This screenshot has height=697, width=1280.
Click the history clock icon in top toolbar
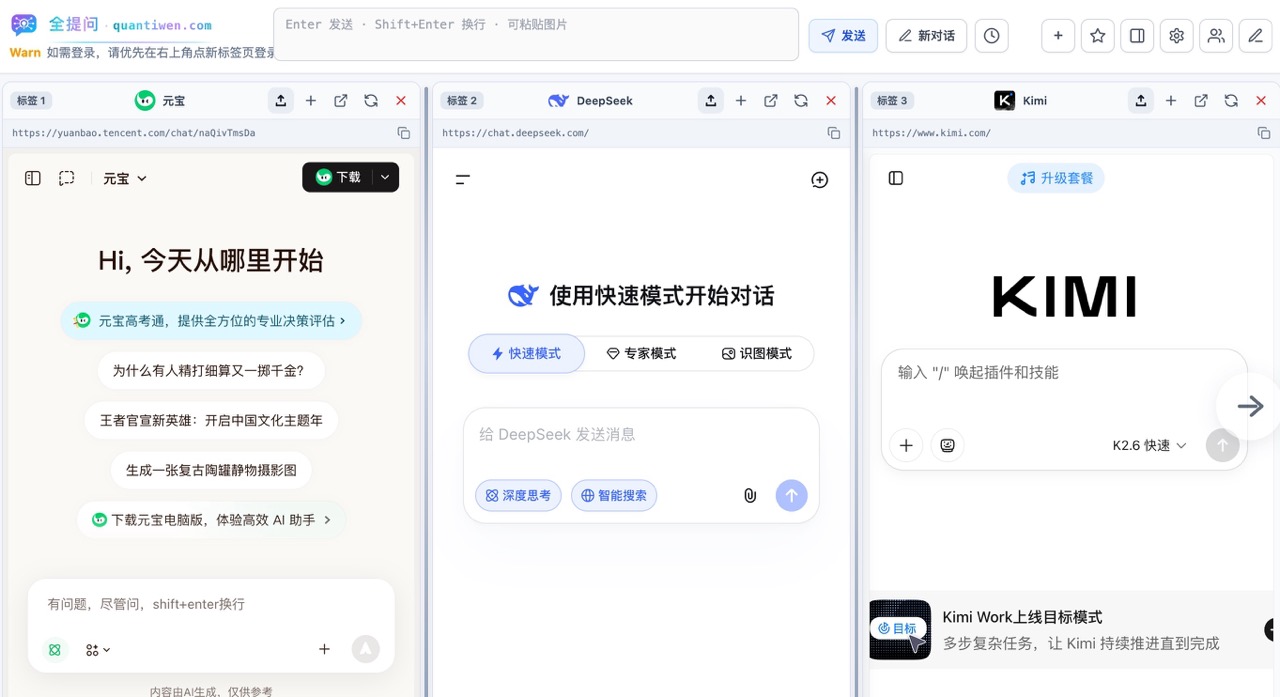click(991, 36)
